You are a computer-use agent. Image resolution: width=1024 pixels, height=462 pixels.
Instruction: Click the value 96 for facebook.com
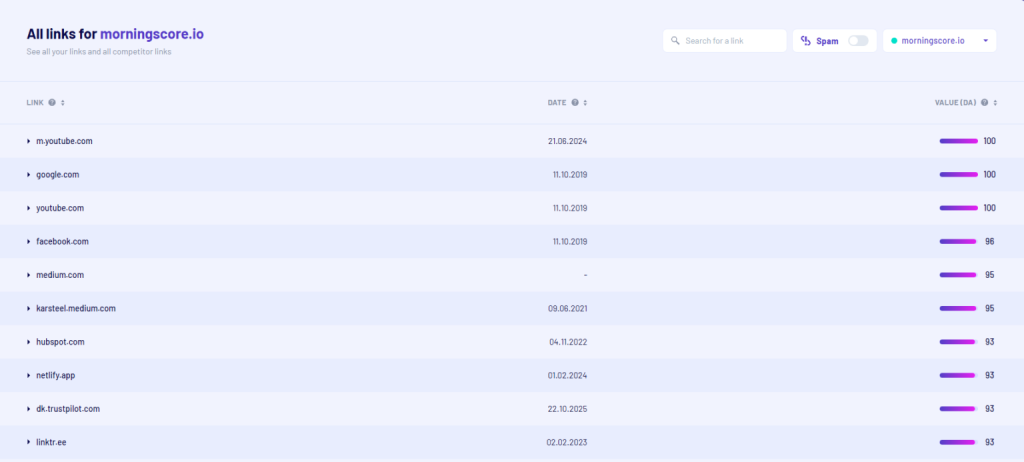pyautogui.click(x=989, y=242)
